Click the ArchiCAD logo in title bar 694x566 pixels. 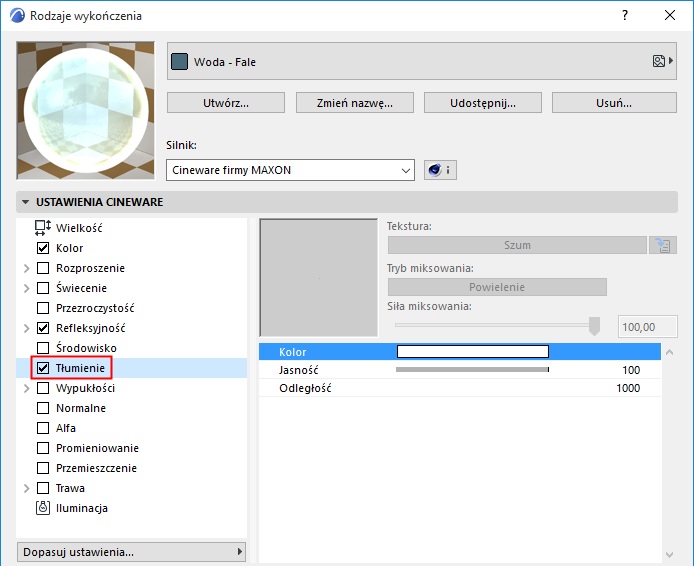tap(17, 15)
